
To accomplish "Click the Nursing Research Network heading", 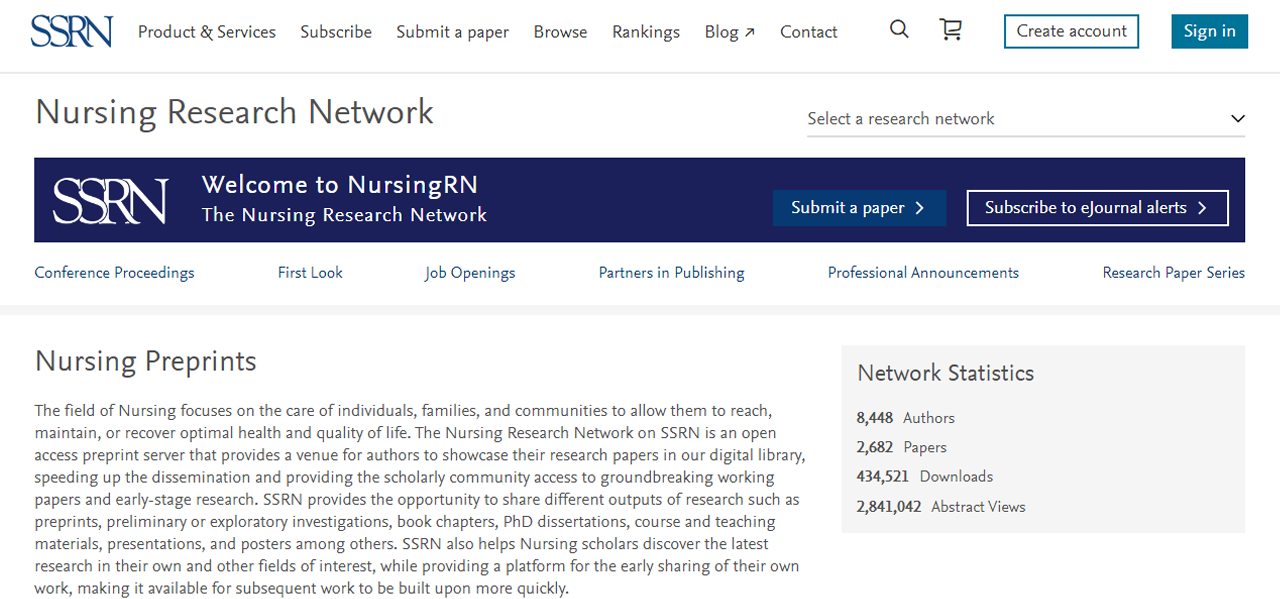I will [x=234, y=112].
